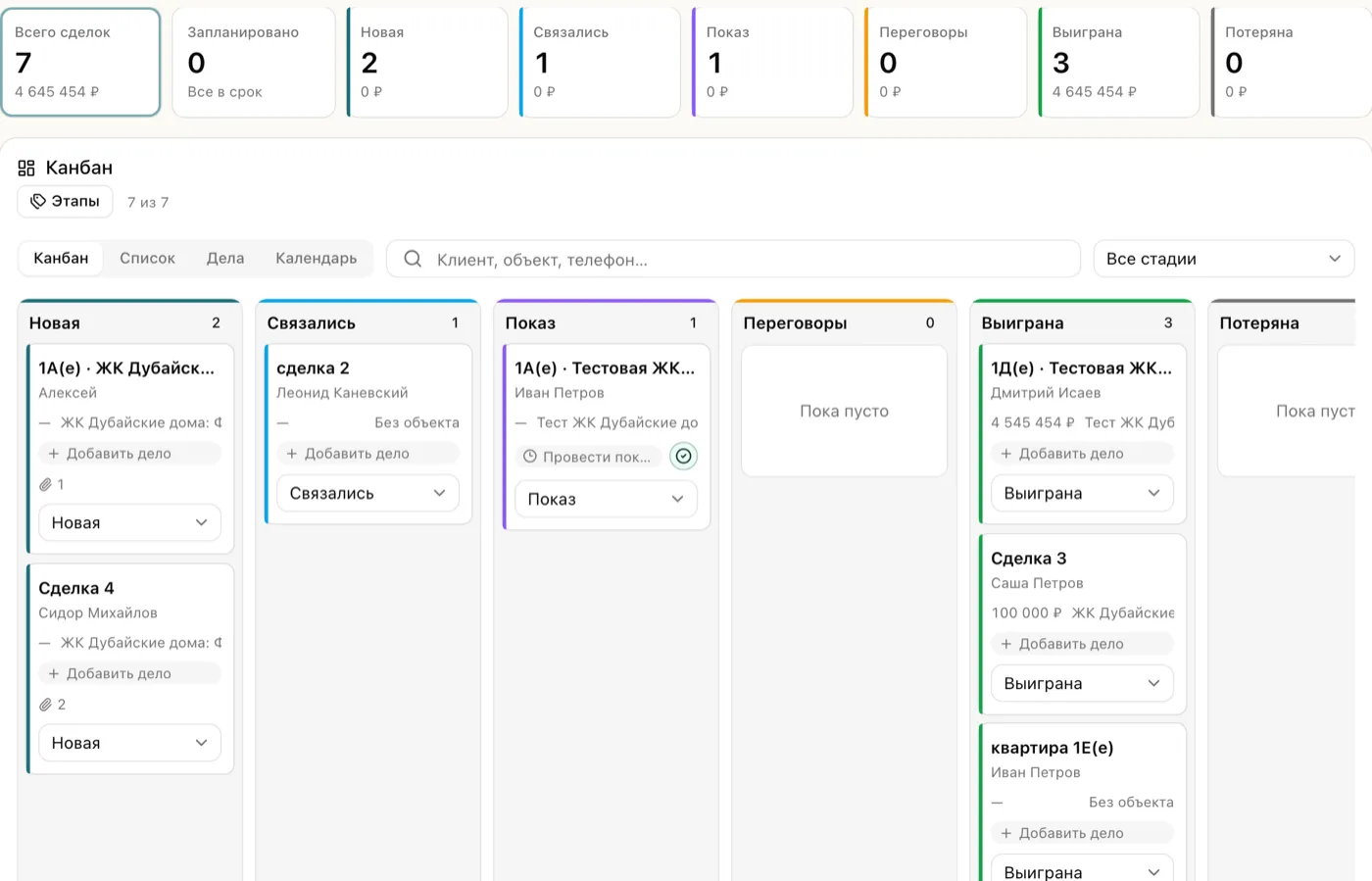Click the Этапы stages button
This screenshot has width=1372, height=881.
(x=65, y=201)
